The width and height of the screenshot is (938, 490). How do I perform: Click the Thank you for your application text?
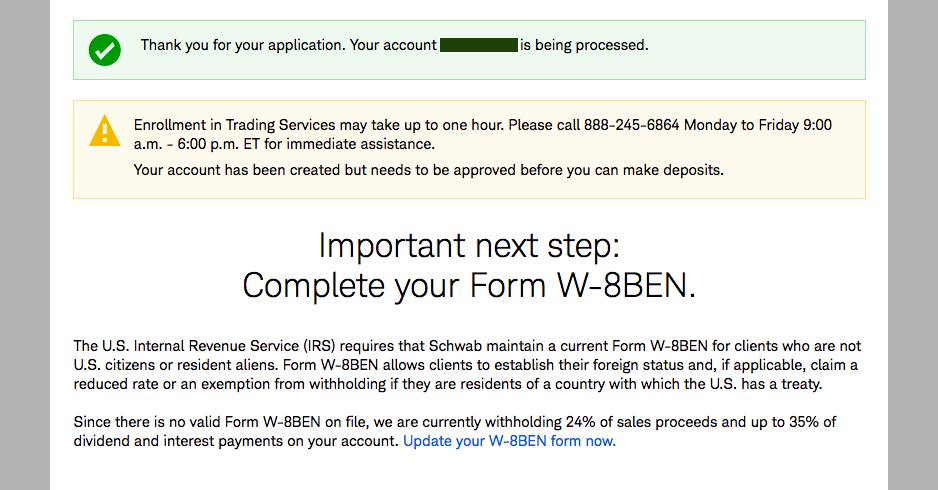pos(242,45)
